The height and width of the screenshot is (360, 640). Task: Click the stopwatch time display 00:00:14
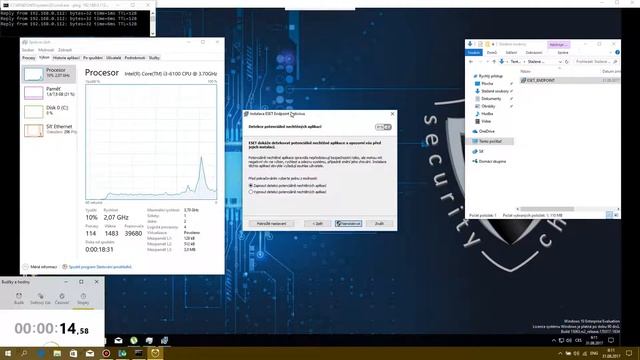(51, 329)
